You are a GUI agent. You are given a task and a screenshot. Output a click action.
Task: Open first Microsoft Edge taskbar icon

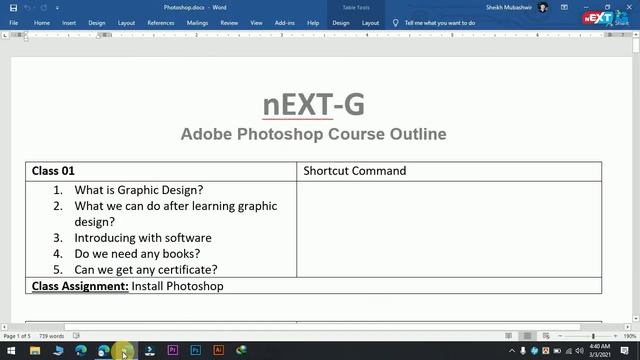pyautogui.click(x=81, y=351)
